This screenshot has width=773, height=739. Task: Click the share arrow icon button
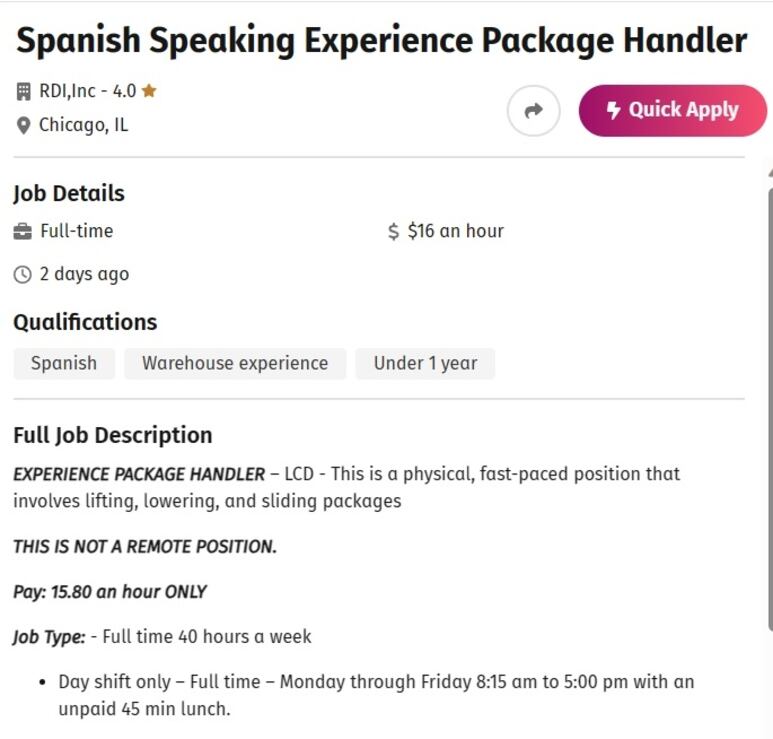[533, 110]
